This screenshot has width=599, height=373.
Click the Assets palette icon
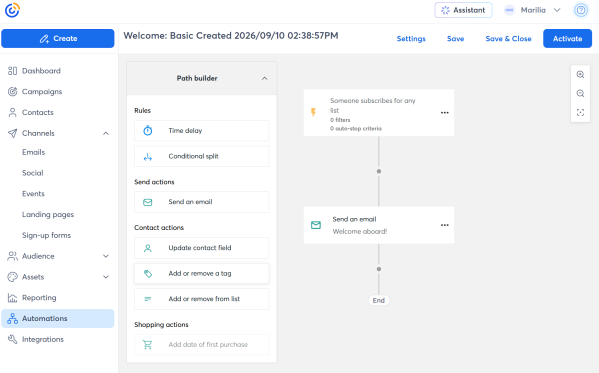click(12, 277)
